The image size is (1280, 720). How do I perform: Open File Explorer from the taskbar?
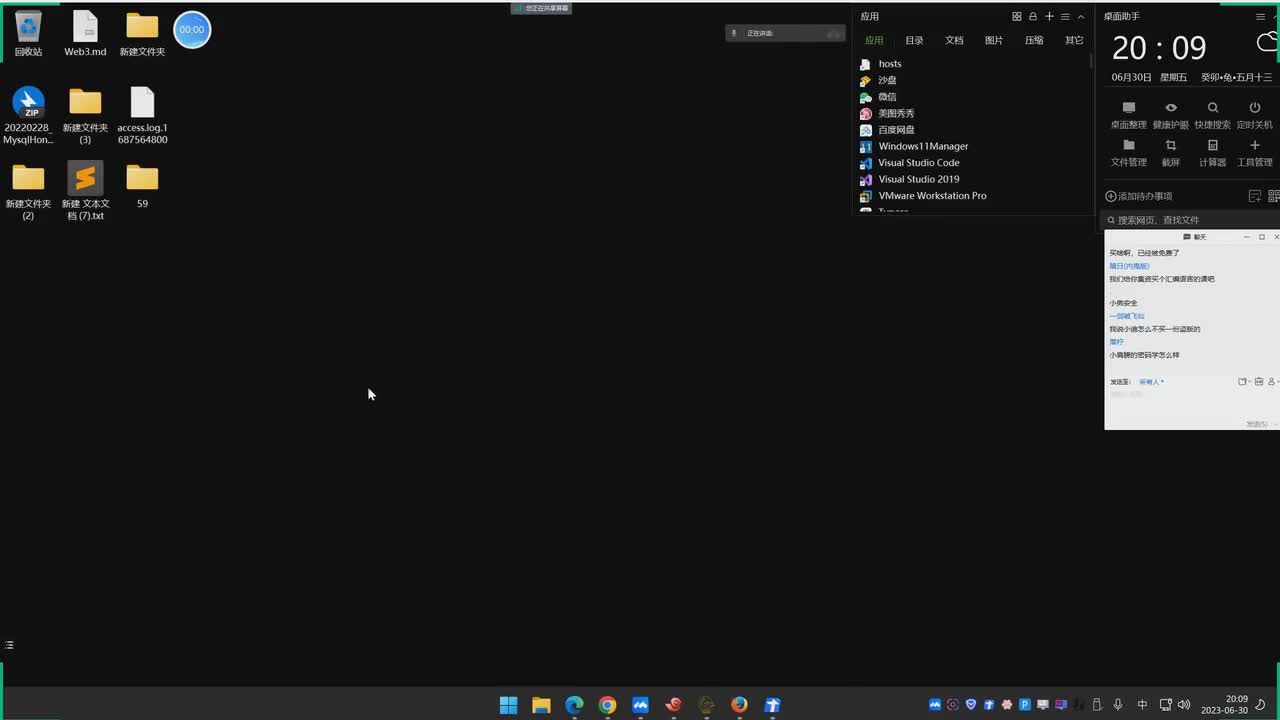click(x=541, y=705)
